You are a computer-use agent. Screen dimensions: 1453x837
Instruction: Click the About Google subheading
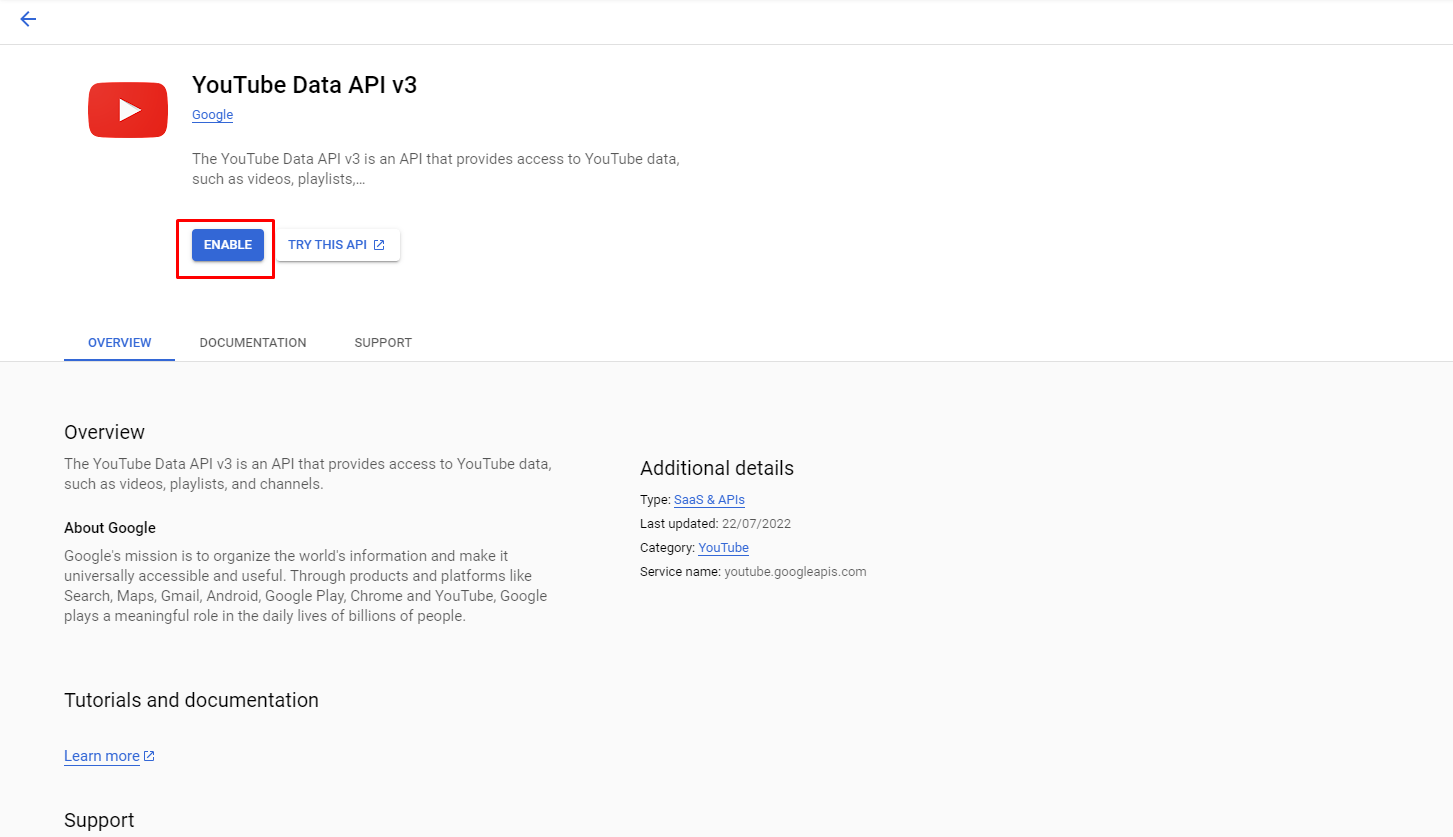tap(110, 528)
